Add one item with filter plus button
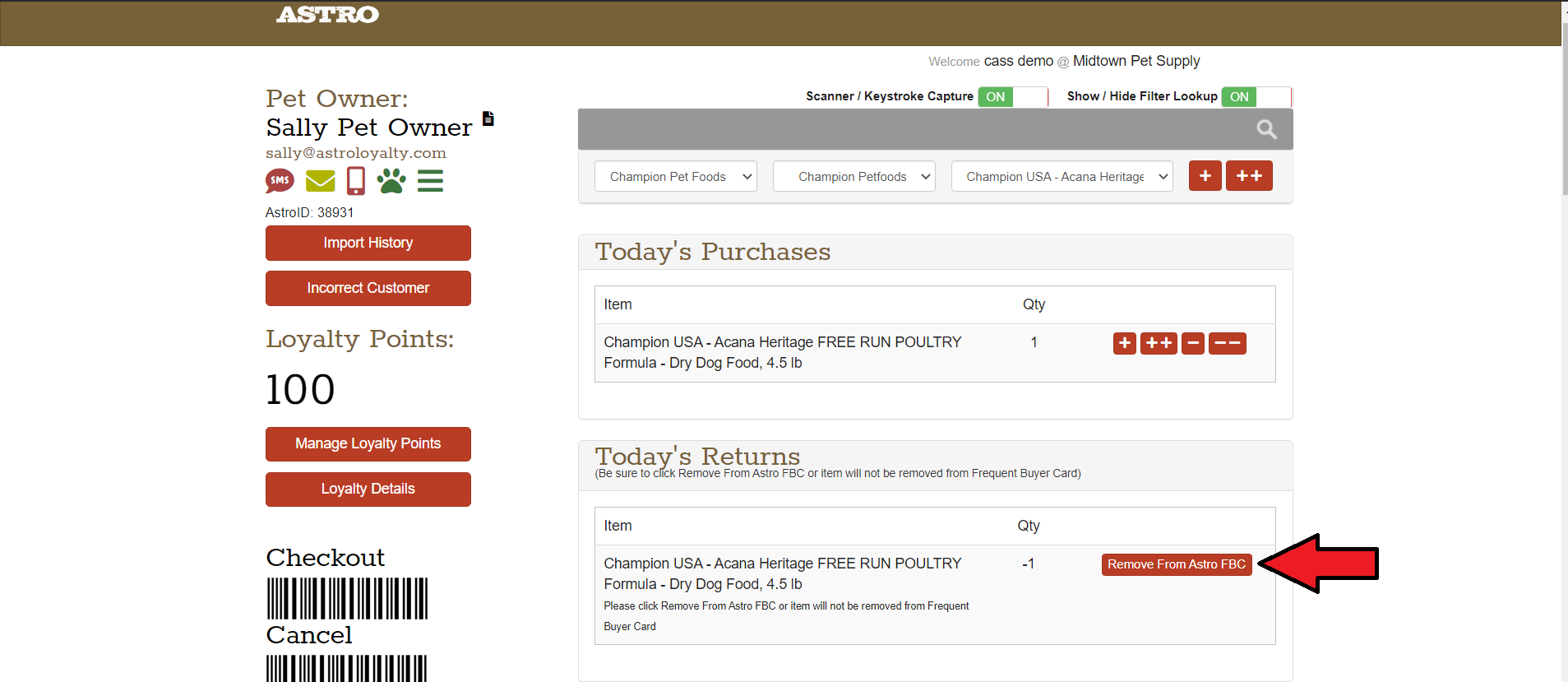The width and height of the screenshot is (1568, 682). (x=1205, y=175)
